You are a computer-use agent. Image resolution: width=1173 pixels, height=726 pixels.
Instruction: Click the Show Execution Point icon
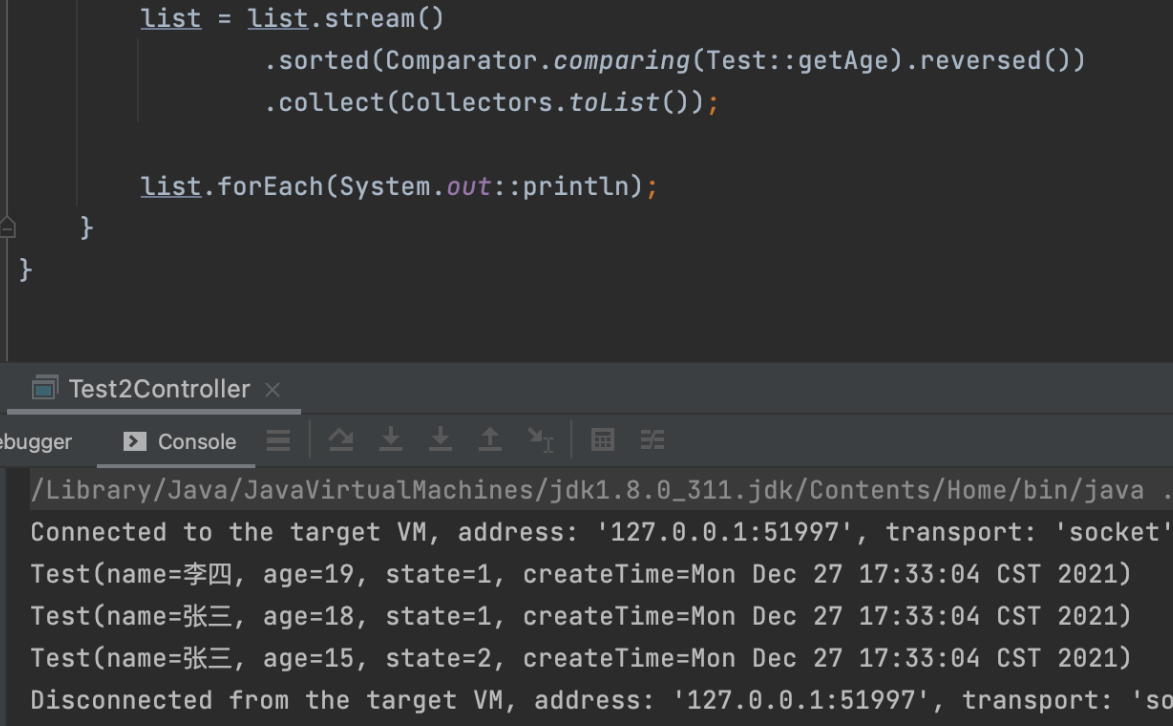pyautogui.click(x=279, y=440)
